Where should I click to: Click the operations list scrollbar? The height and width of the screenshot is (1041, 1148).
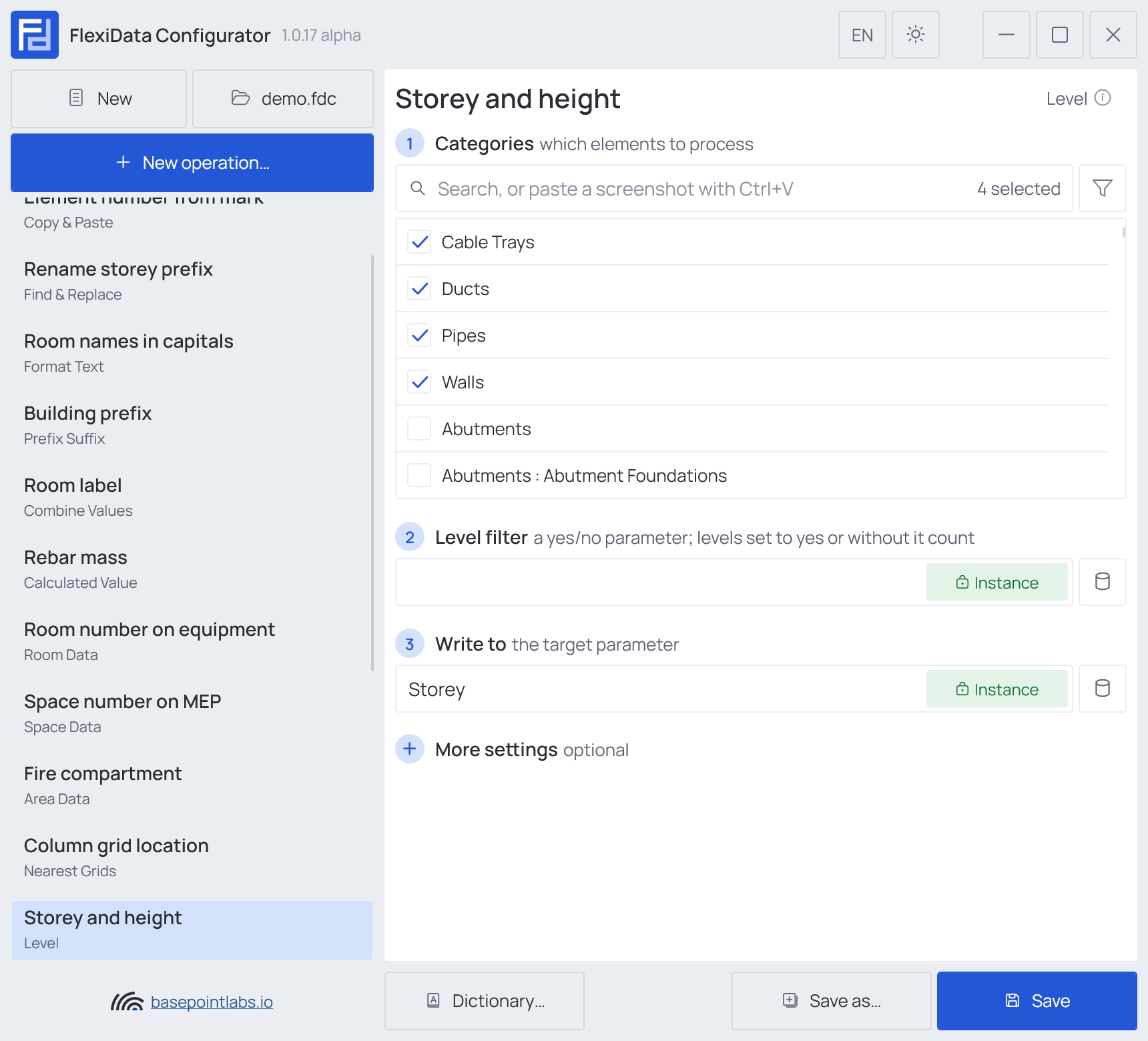click(x=372, y=463)
